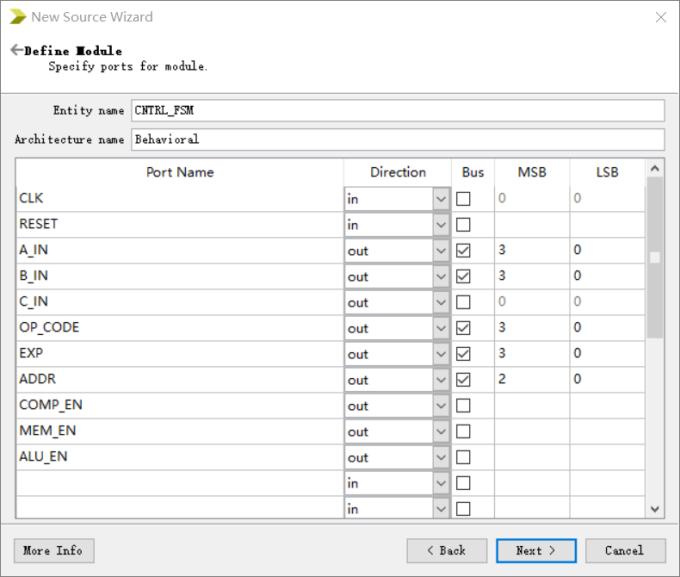Image resolution: width=680 pixels, height=577 pixels.
Task: Open Direction dropdown for ALU_EN port
Action: [441, 458]
